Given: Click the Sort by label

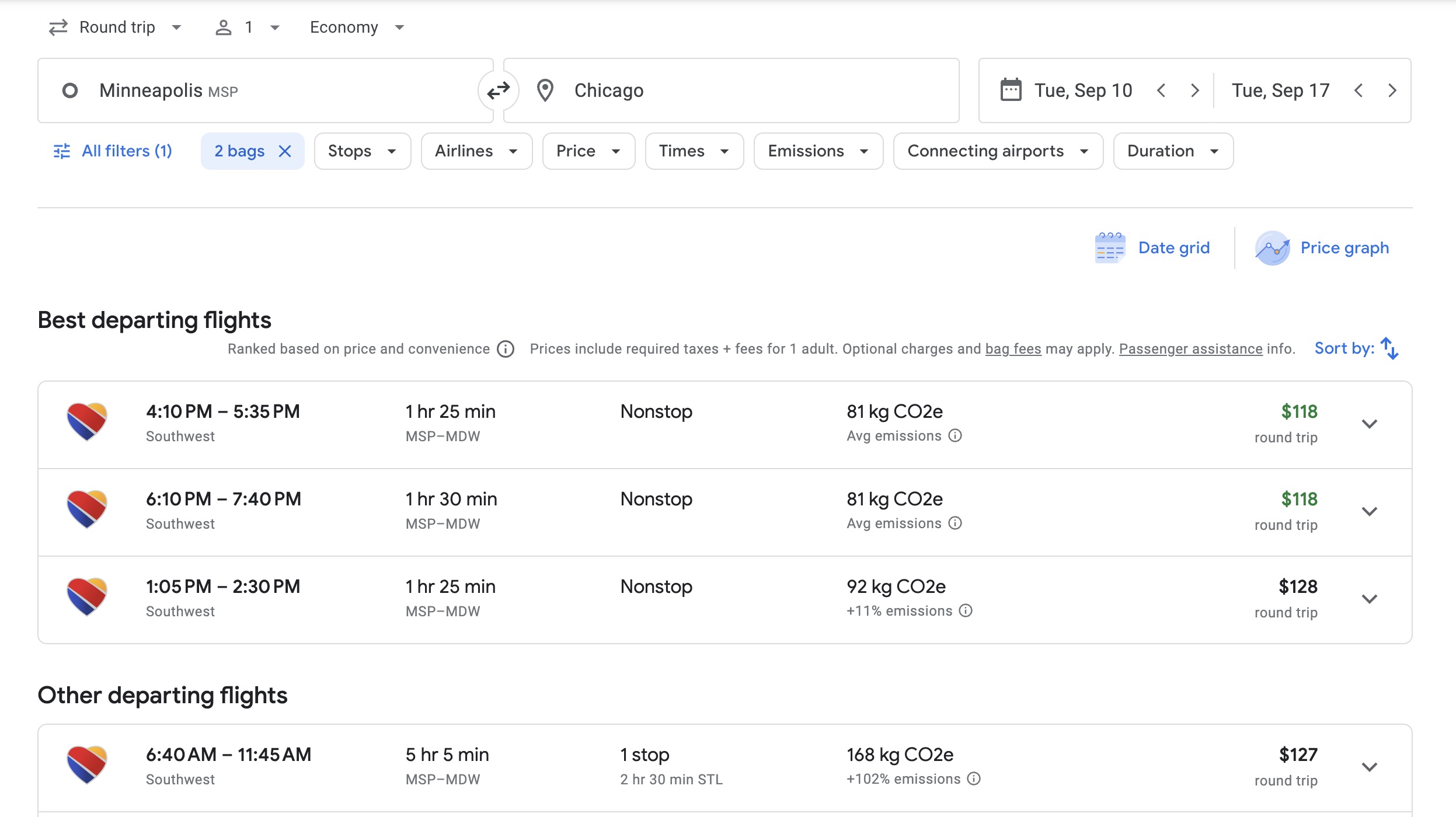Looking at the screenshot, I should click(x=1344, y=348).
